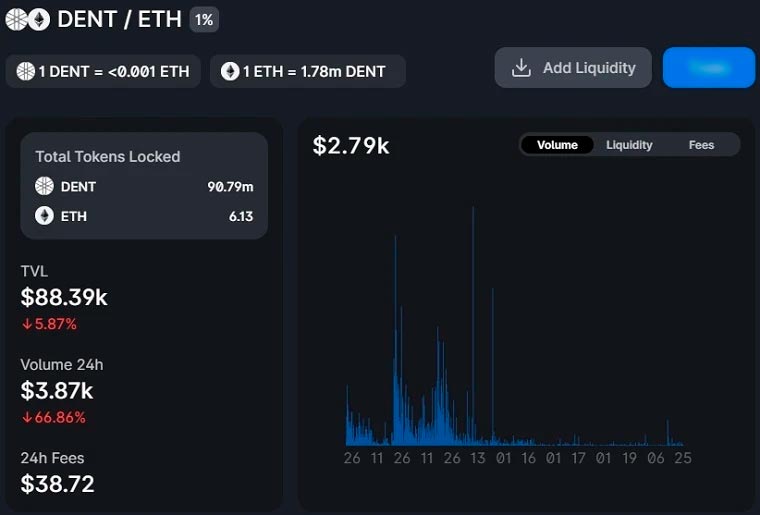
Task: Click the red down arrow beside 66.86%
Action: click(x=27, y=417)
